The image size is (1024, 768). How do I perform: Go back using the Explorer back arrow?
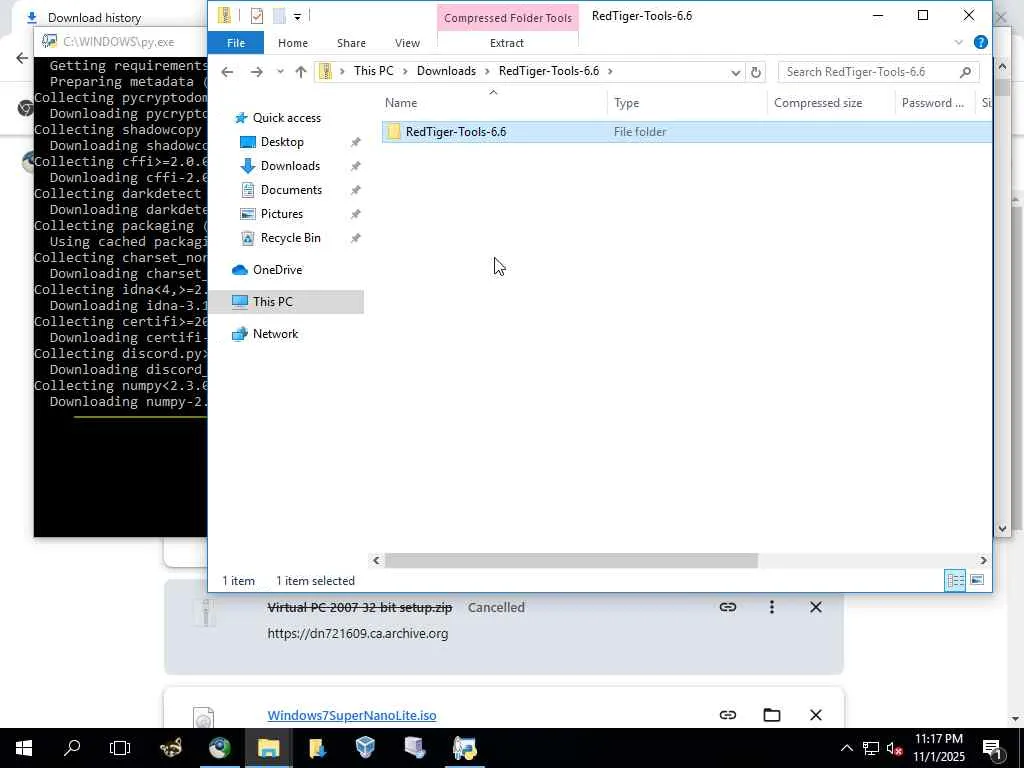[227, 72]
